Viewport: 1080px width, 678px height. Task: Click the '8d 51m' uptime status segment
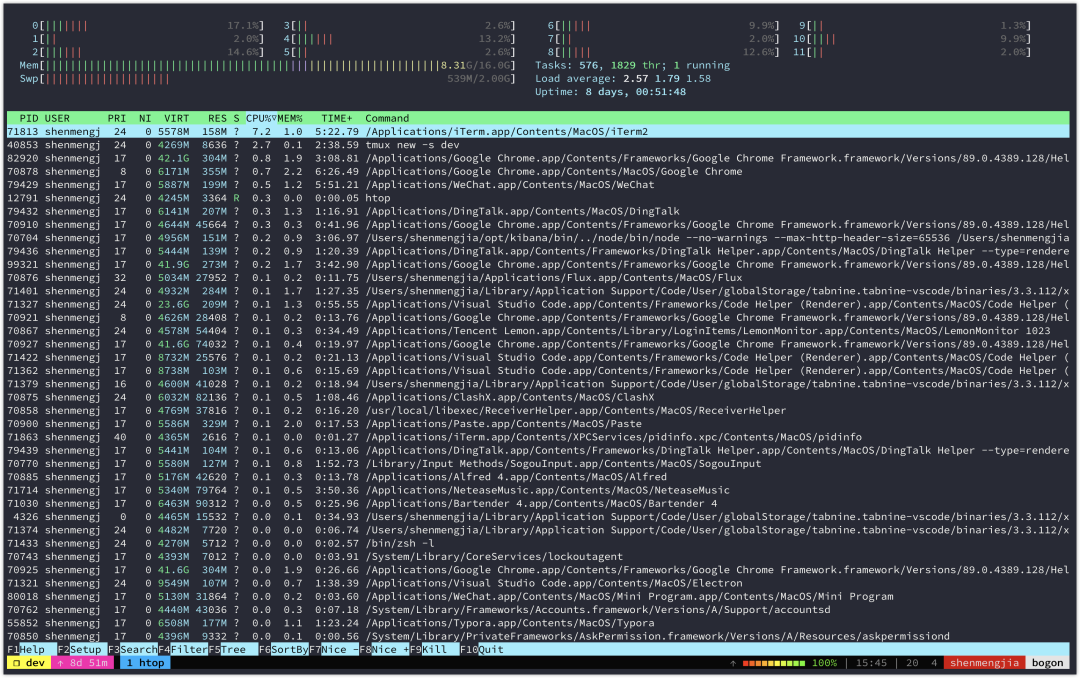pos(83,663)
